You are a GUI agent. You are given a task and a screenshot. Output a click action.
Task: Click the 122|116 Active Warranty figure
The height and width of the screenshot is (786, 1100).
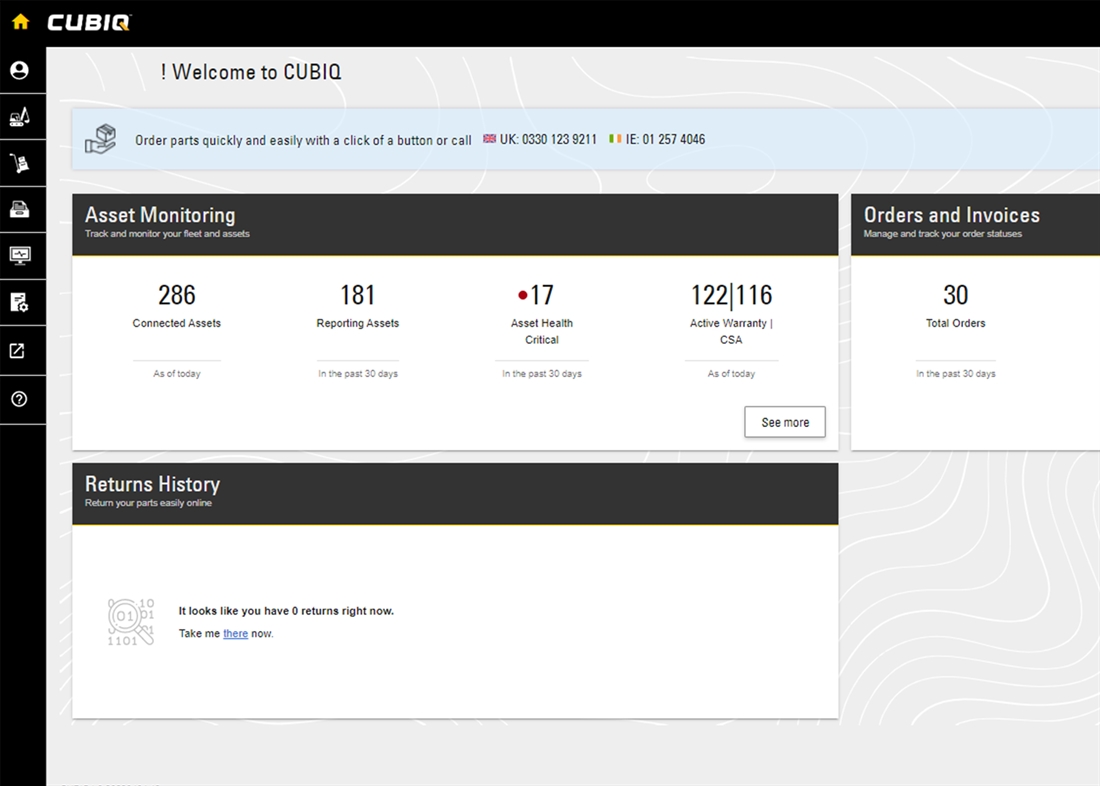(732, 295)
